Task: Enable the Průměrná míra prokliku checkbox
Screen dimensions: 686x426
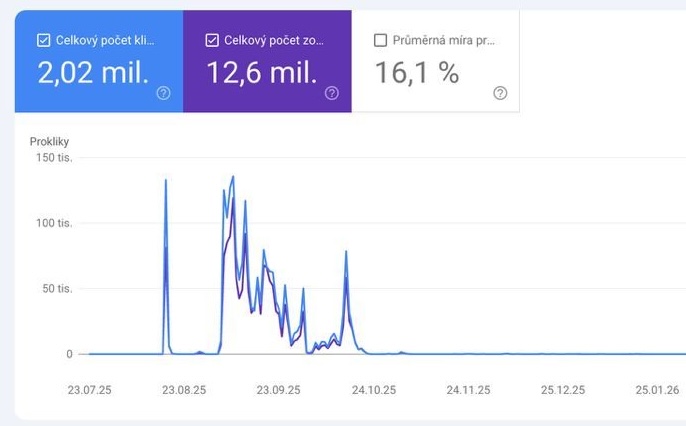Action: [x=381, y=40]
